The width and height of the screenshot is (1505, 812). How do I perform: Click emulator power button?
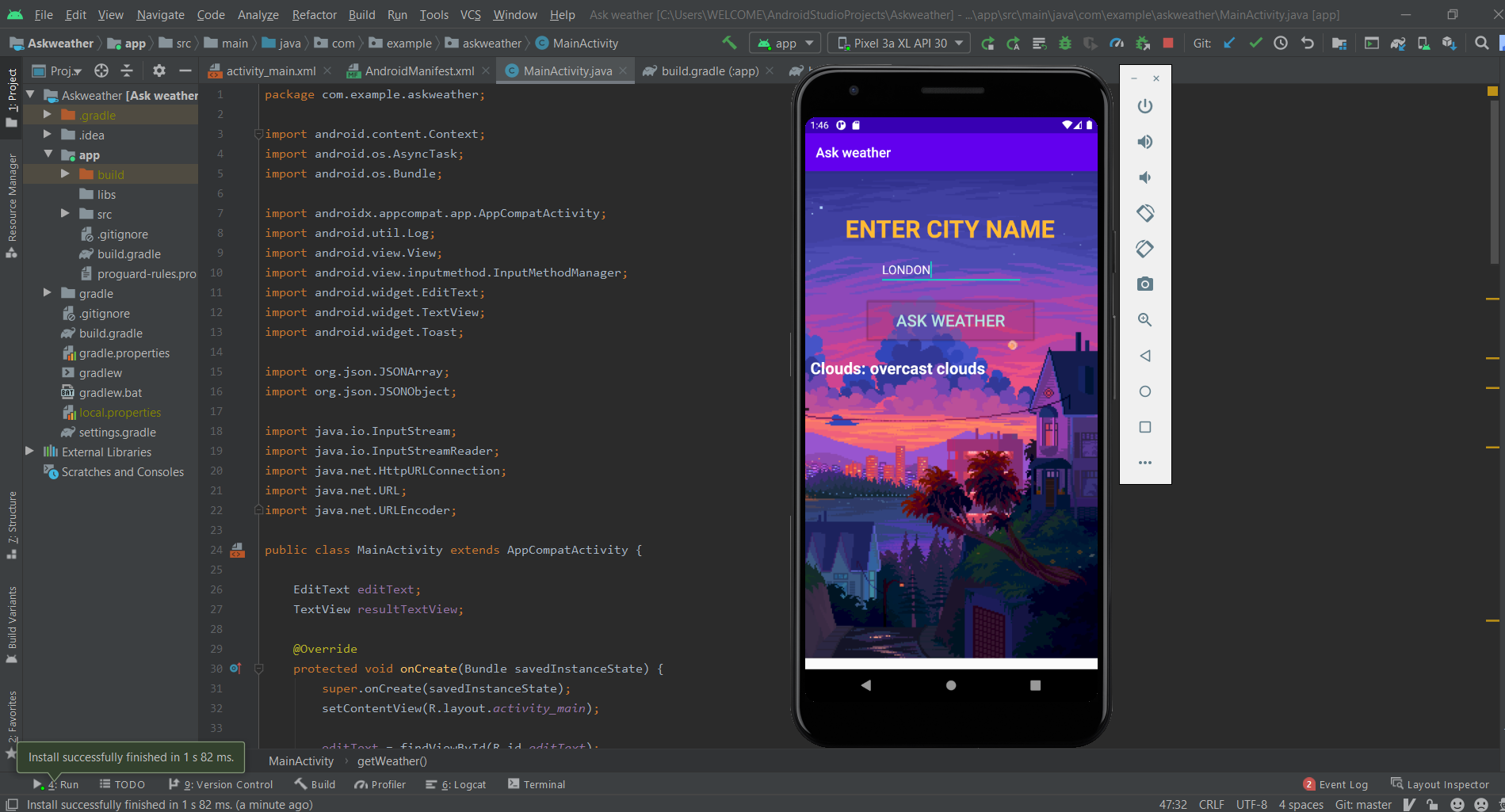1145,106
